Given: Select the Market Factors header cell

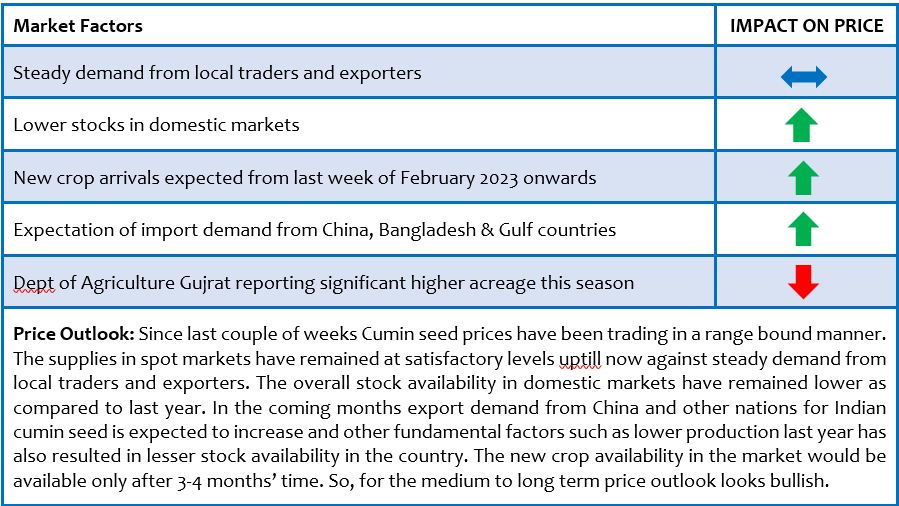Looking at the screenshot, I should (359, 26).
